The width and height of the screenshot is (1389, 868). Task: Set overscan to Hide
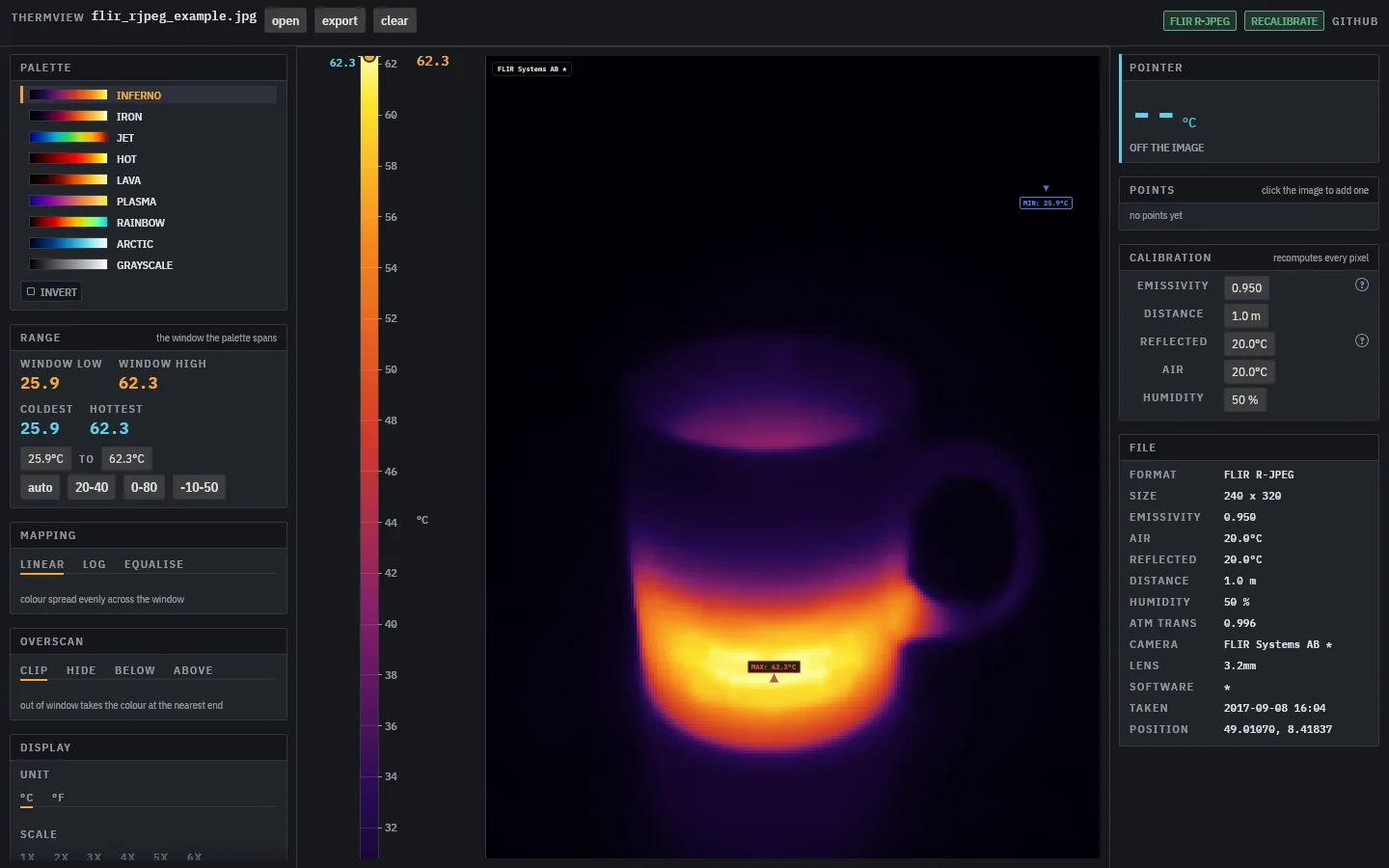[x=81, y=671]
